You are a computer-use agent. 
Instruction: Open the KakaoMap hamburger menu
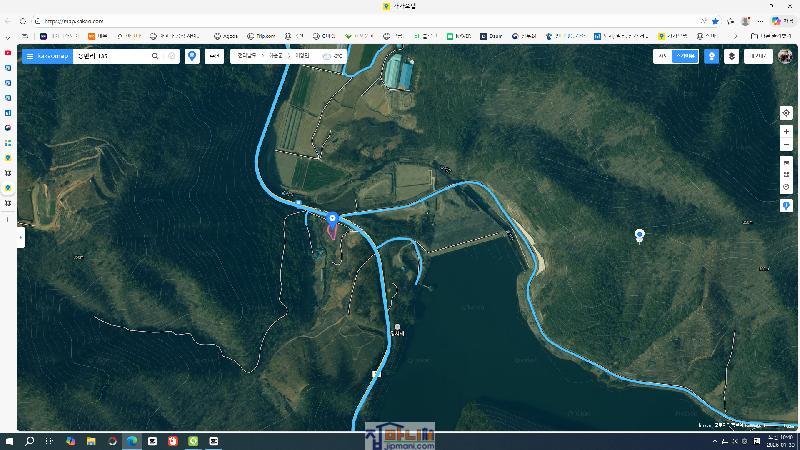pos(30,56)
